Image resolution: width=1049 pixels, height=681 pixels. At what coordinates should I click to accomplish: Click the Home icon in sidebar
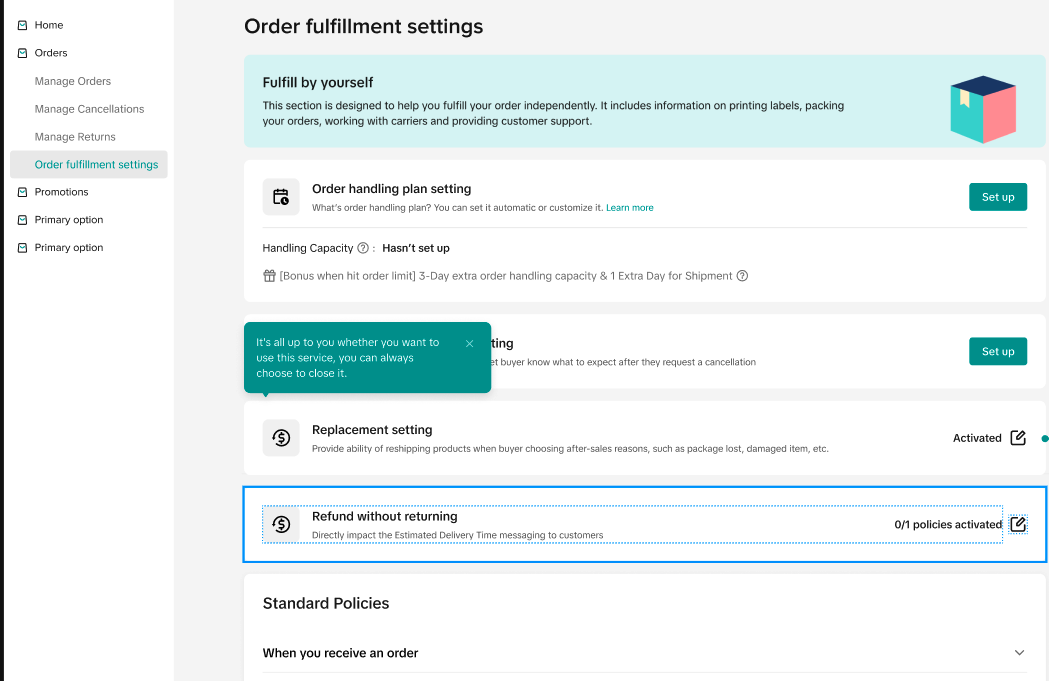[23, 25]
